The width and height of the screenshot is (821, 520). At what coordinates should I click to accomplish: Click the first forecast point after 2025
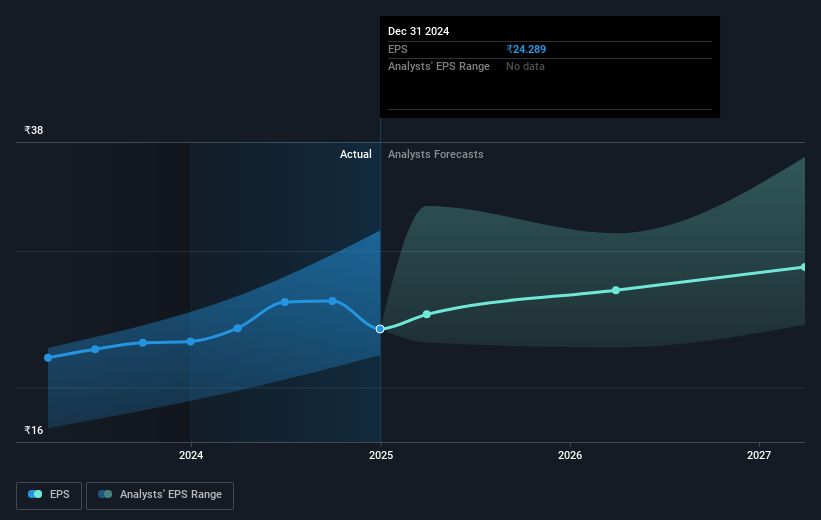(427, 314)
